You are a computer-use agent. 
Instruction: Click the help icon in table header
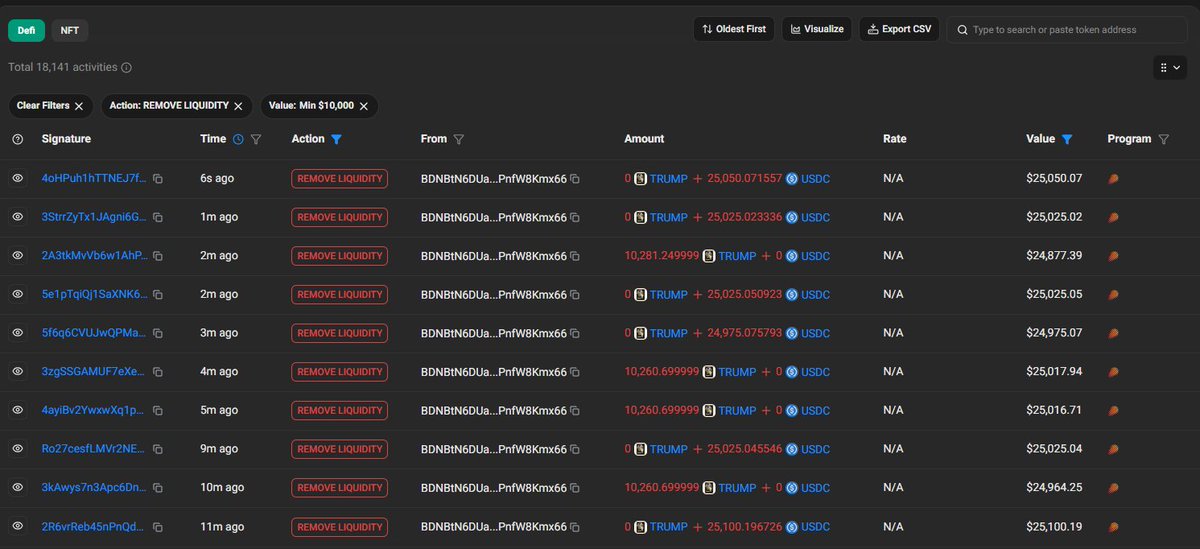tap(17, 140)
